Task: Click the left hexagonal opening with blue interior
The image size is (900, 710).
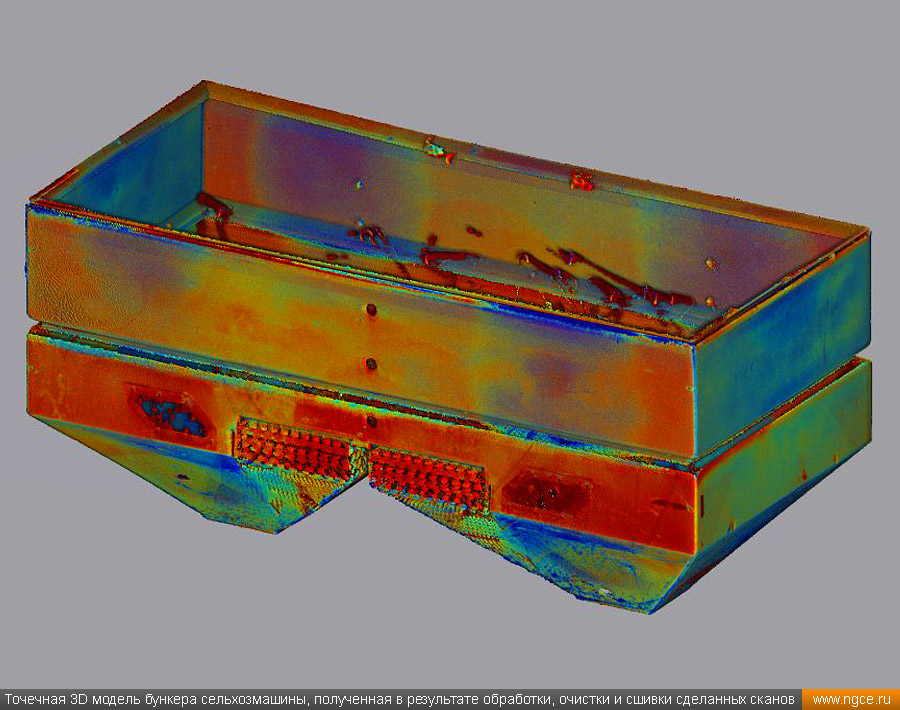Action: [x=168, y=412]
